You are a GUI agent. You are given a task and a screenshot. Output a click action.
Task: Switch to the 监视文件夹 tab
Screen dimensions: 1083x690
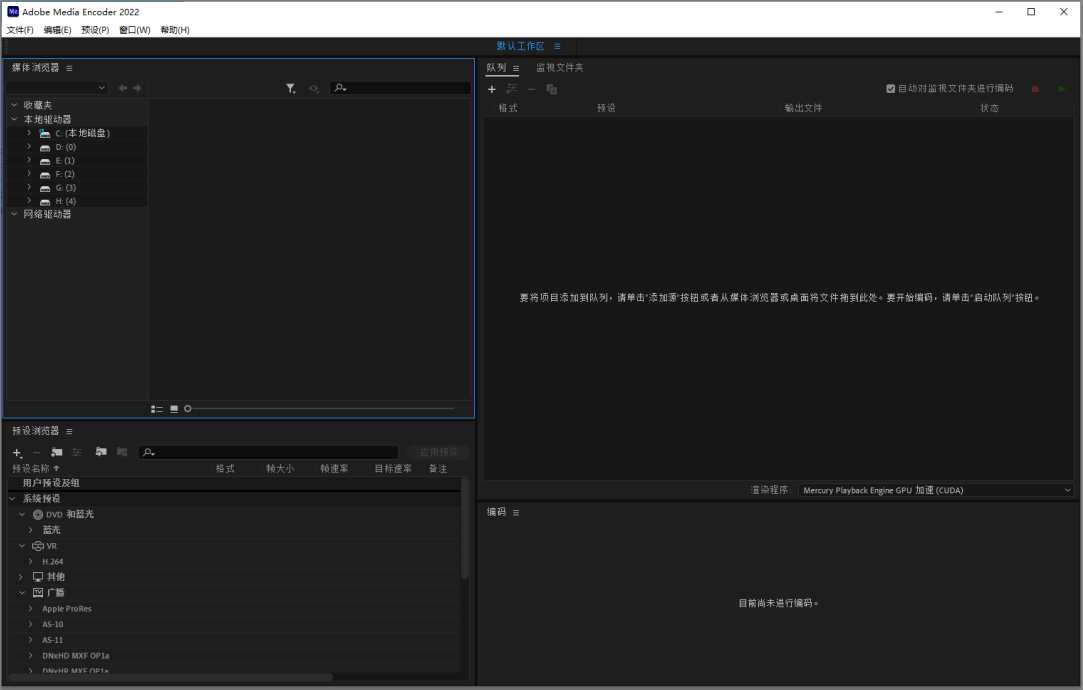pyautogui.click(x=559, y=68)
